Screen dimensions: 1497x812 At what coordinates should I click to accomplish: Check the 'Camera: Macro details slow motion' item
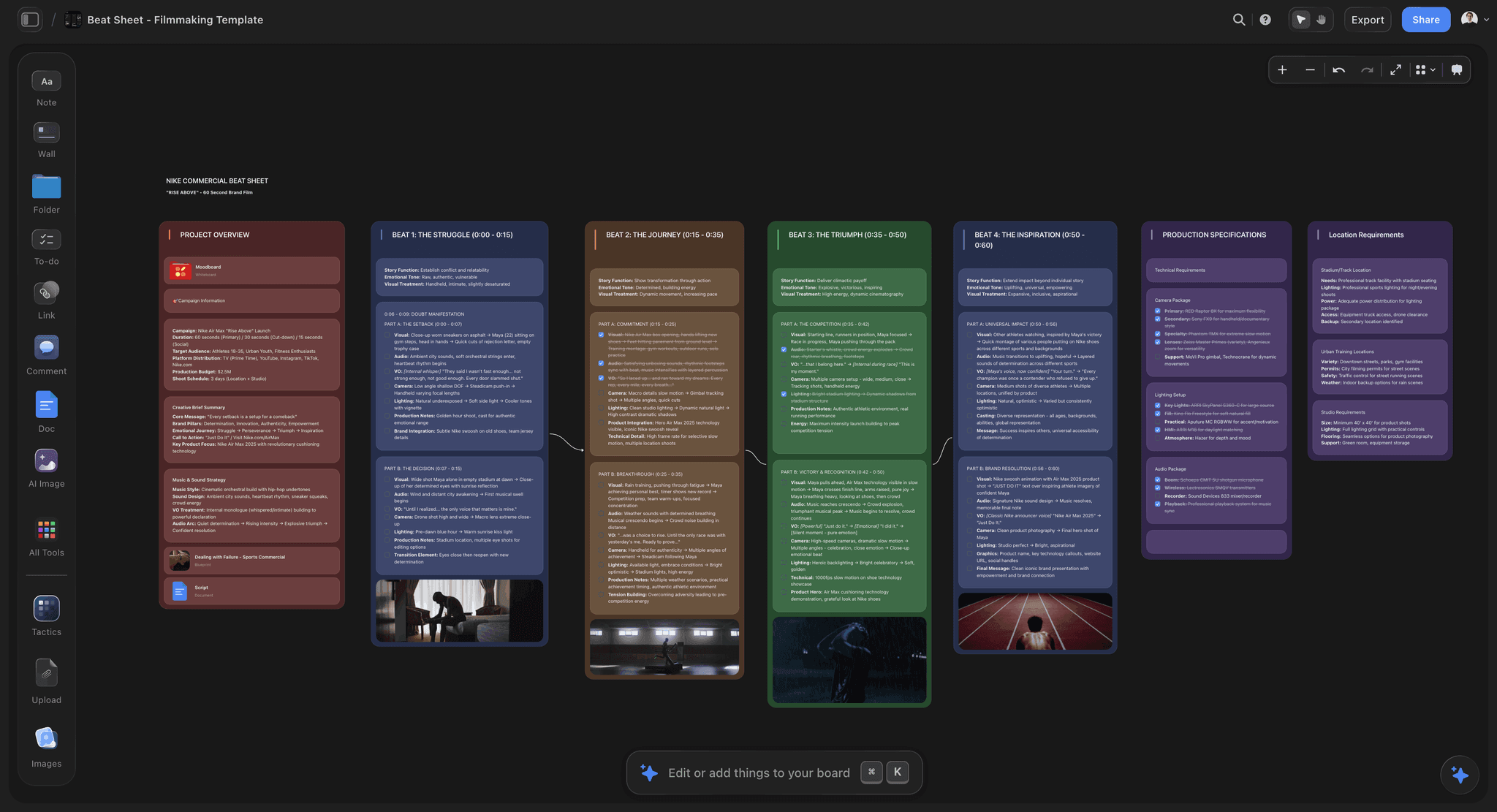602,393
